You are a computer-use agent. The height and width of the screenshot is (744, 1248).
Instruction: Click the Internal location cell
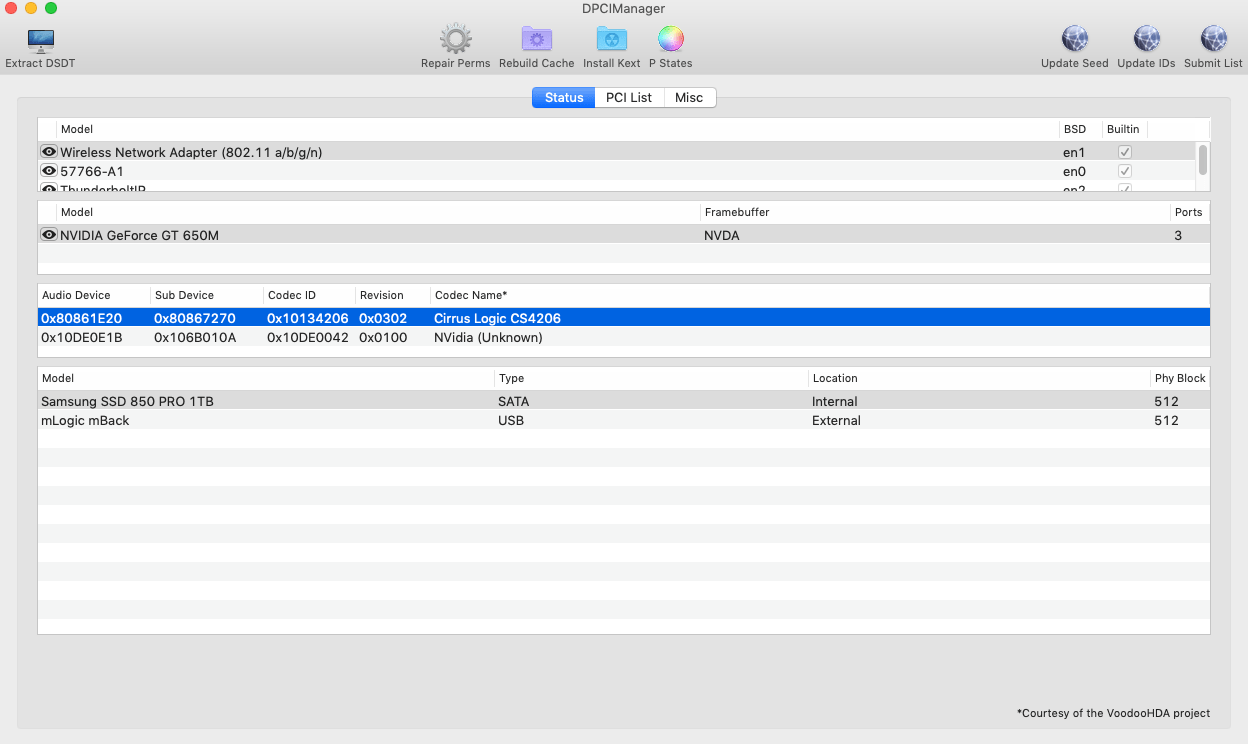click(x=835, y=401)
